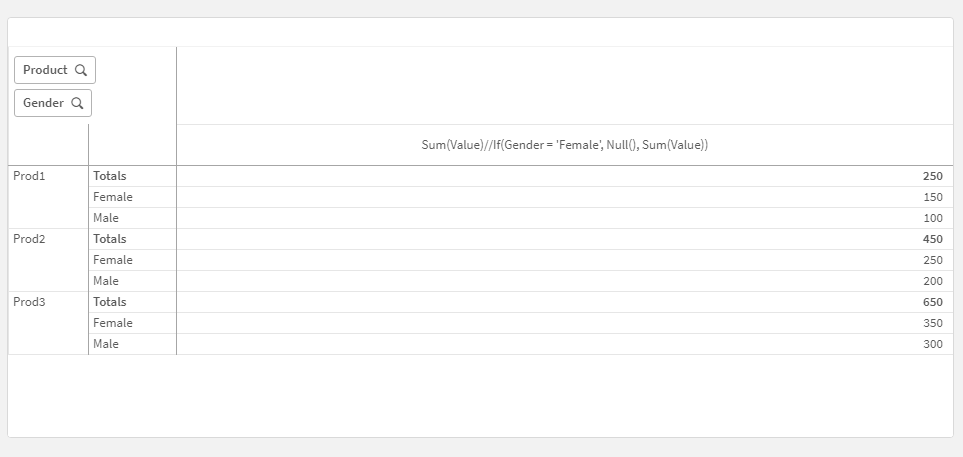963x457 pixels.
Task: Select Male under Prod1
Action: [106, 218]
